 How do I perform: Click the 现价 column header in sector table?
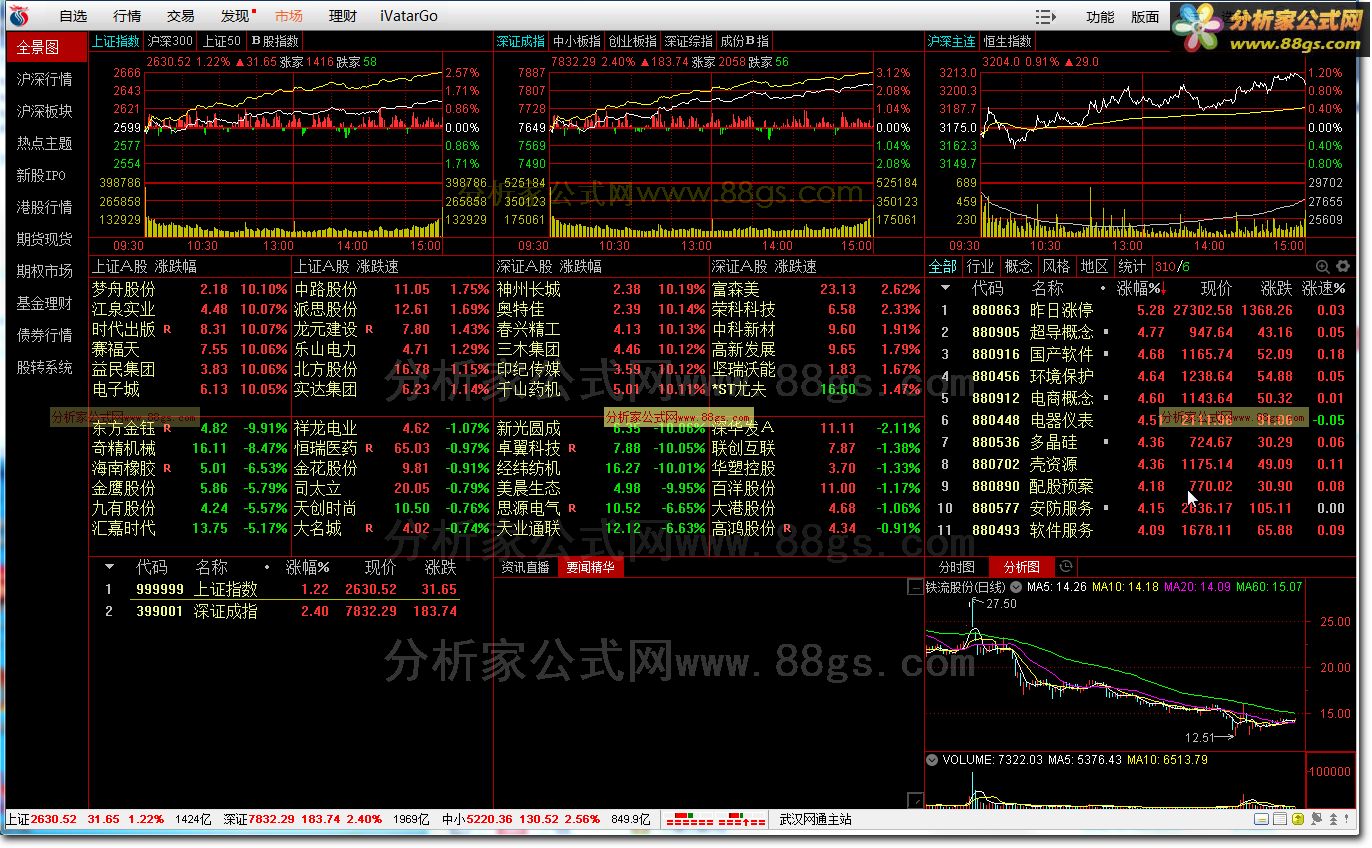click(1216, 289)
